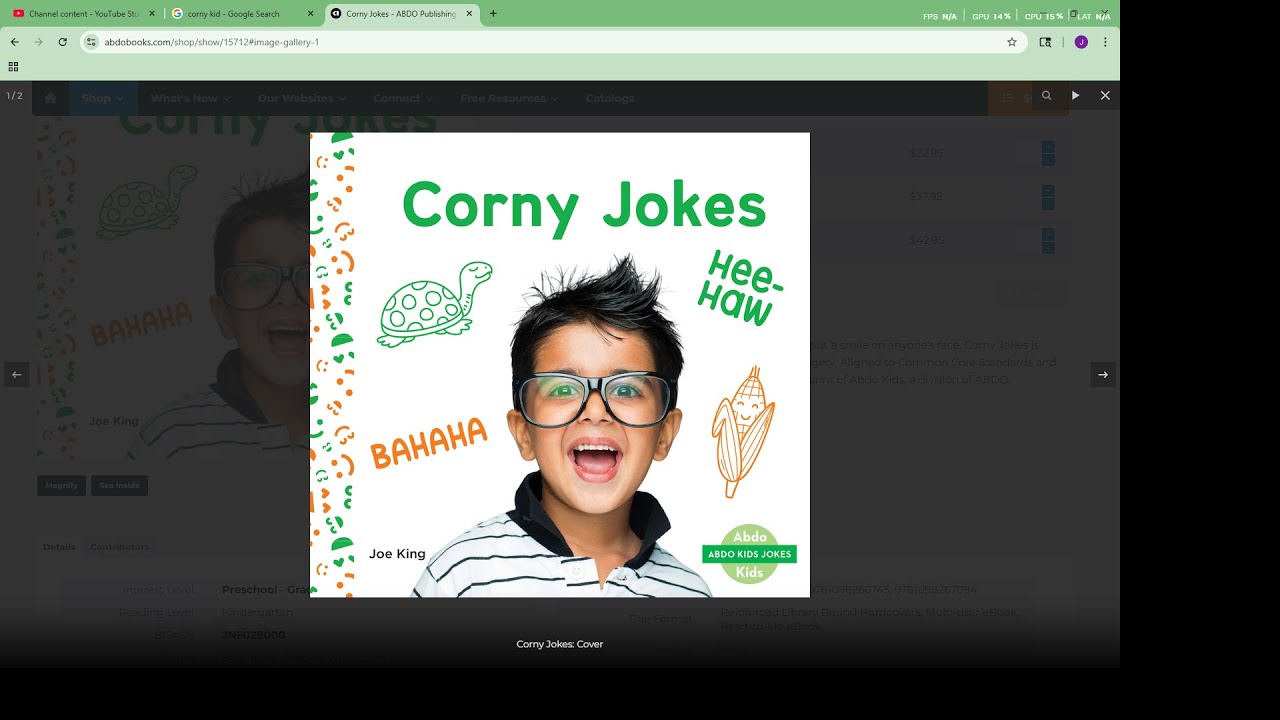Click the dimmed '$42.95' price
This screenshot has width=1280, height=720.
(926, 240)
